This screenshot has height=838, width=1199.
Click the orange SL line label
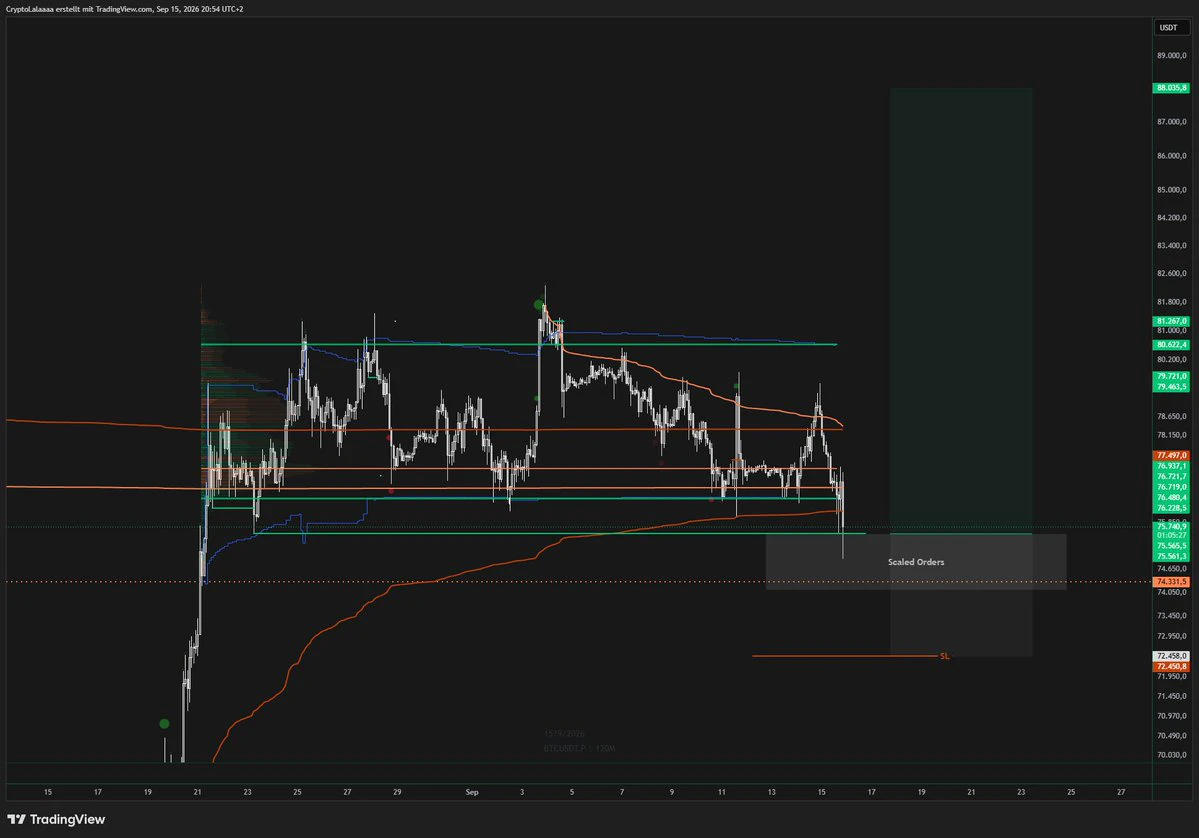pos(944,656)
